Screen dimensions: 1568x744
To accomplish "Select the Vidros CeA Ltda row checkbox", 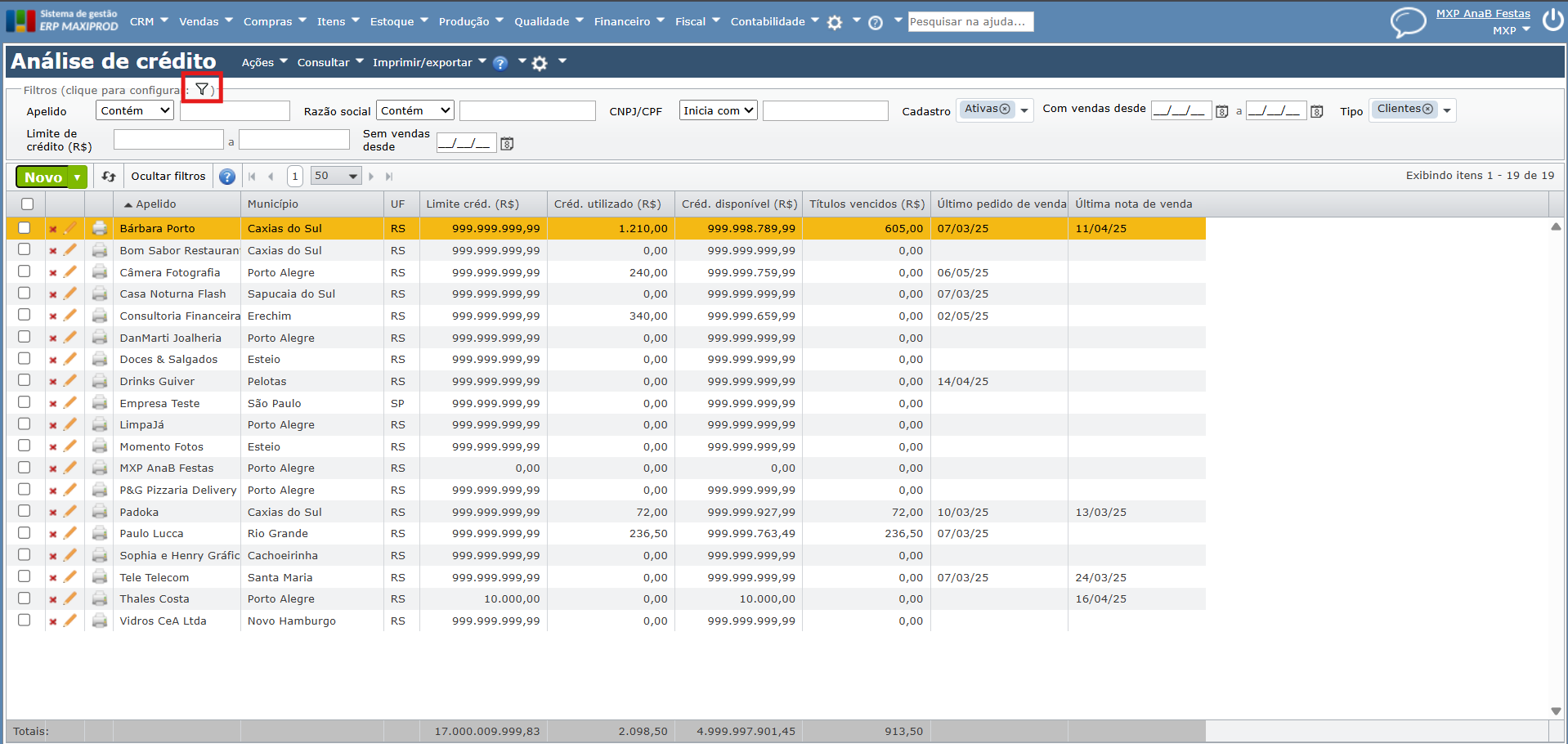I will [25, 620].
